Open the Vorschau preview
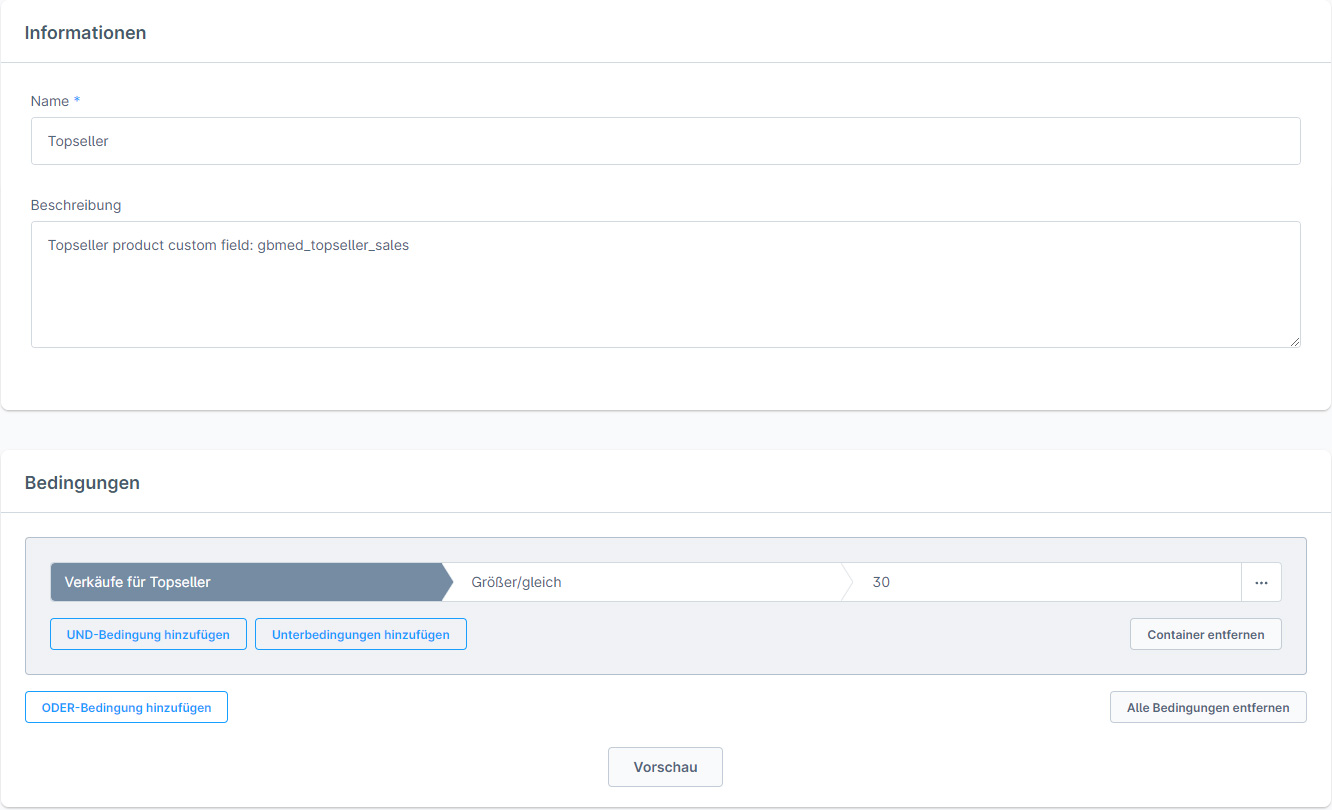This screenshot has width=1332, height=810. [665, 767]
